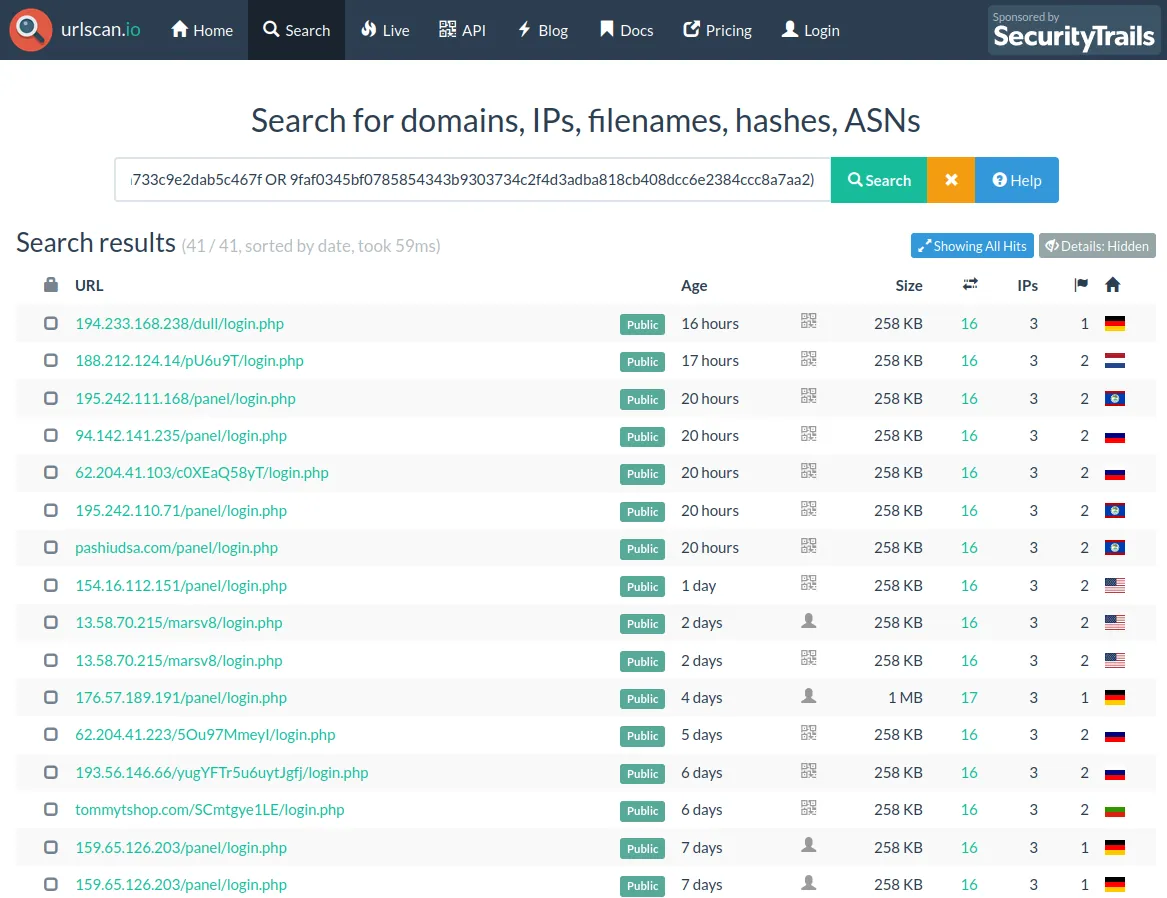This screenshot has height=898, width=1167.
Task: Open the Blog page
Action: tap(543, 30)
